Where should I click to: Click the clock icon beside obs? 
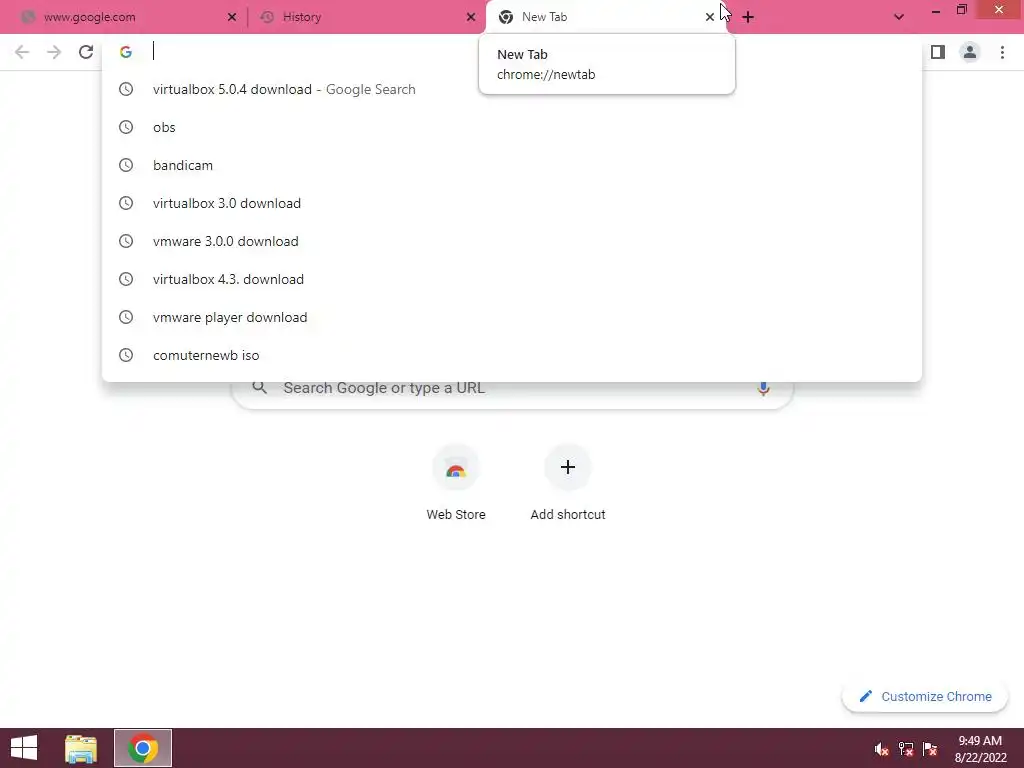126,127
